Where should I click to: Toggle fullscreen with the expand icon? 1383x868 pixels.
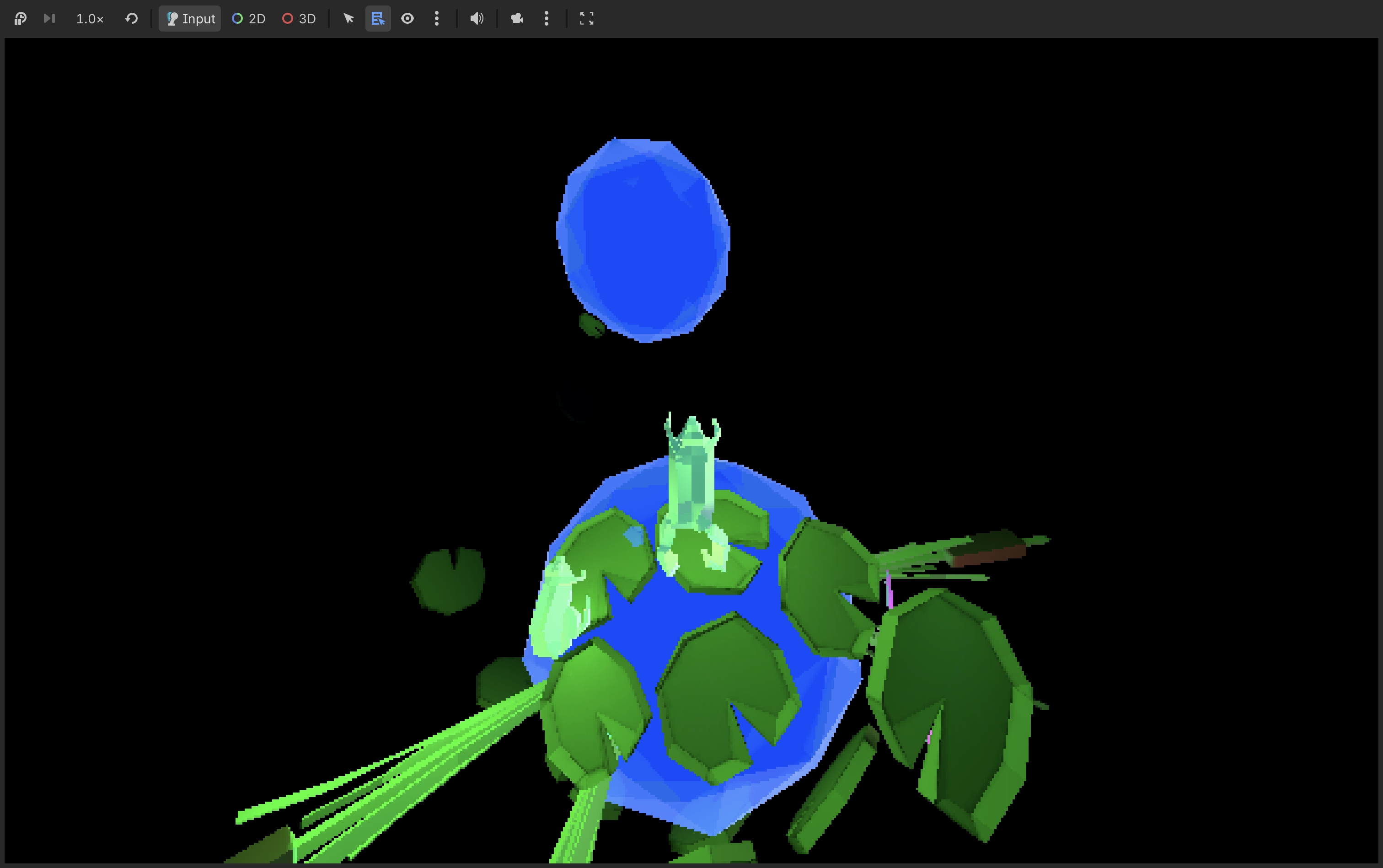pyautogui.click(x=587, y=18)
